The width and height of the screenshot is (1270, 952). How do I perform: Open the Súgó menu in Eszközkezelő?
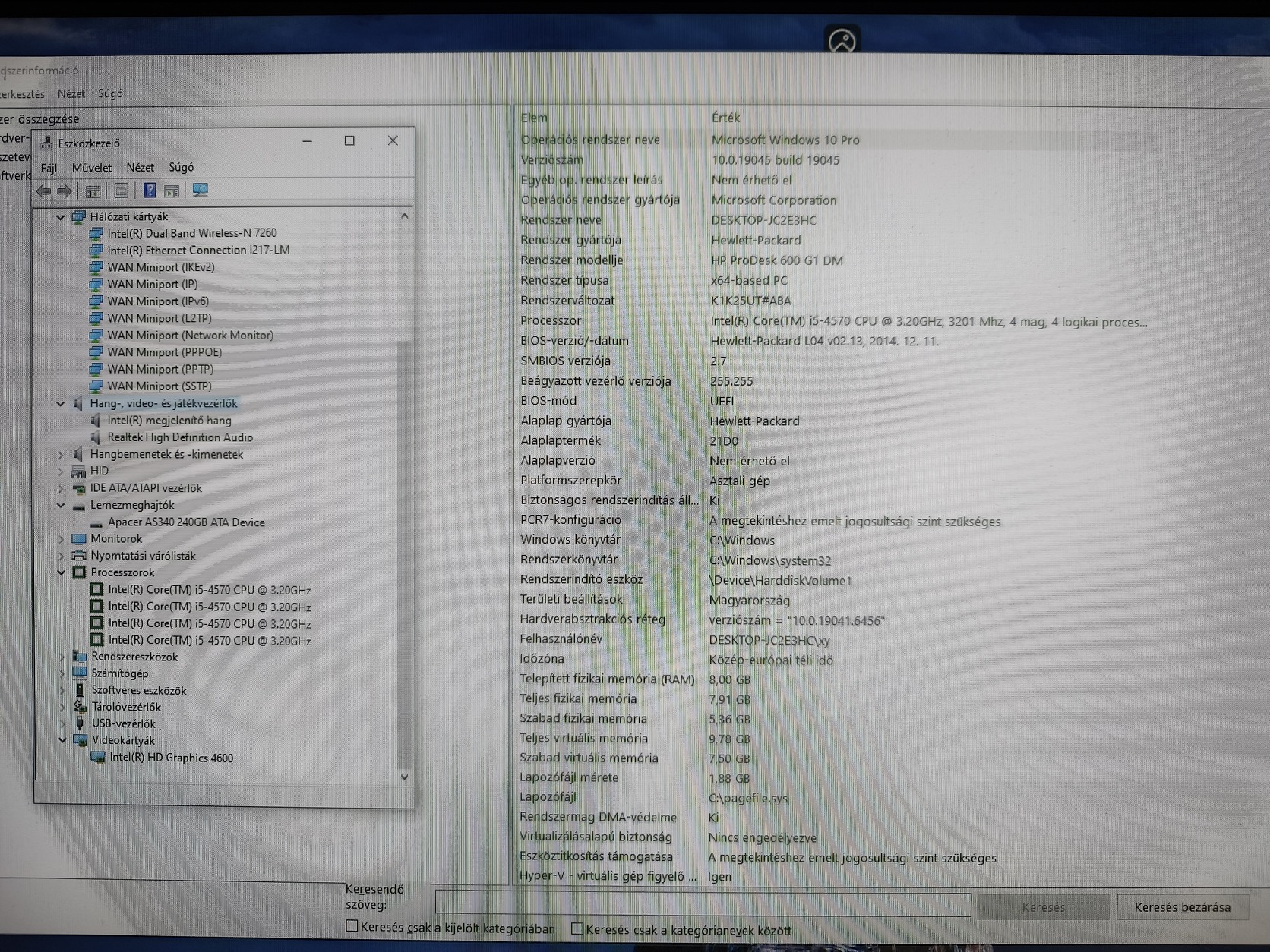(x=181, y=168)
